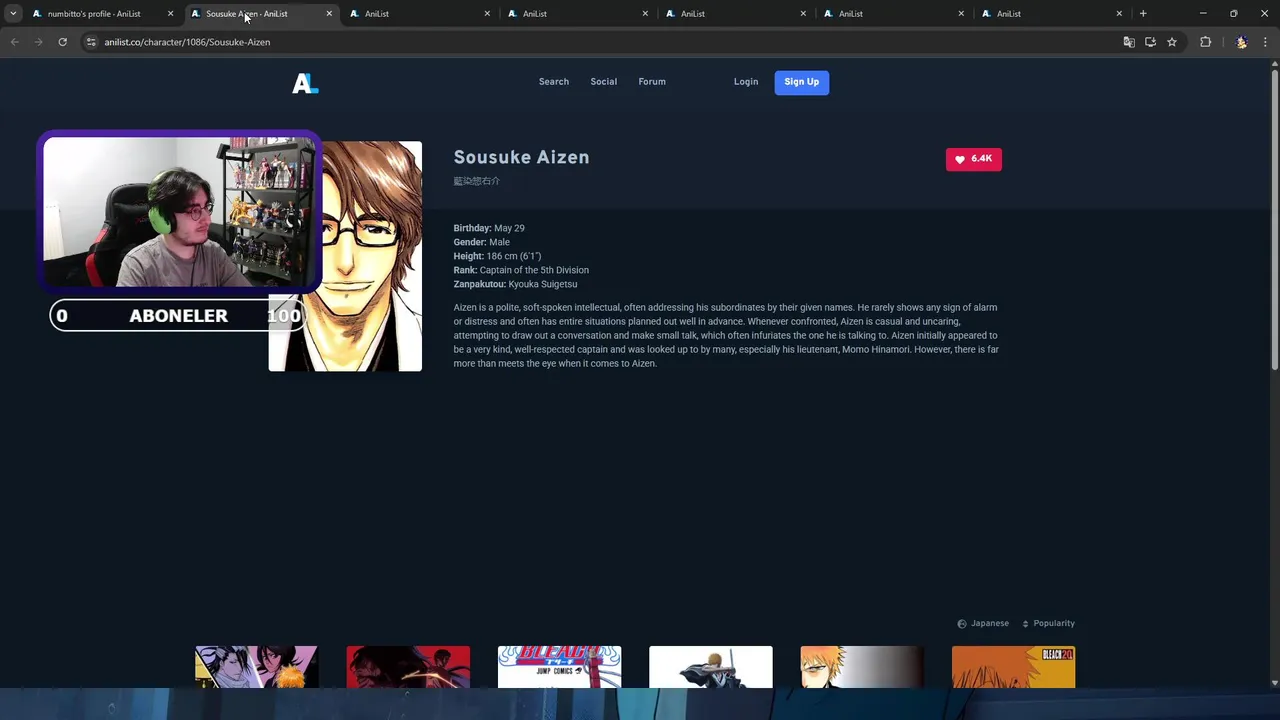Open the orange Bleach cover thumbnail

click(1013, 667)
